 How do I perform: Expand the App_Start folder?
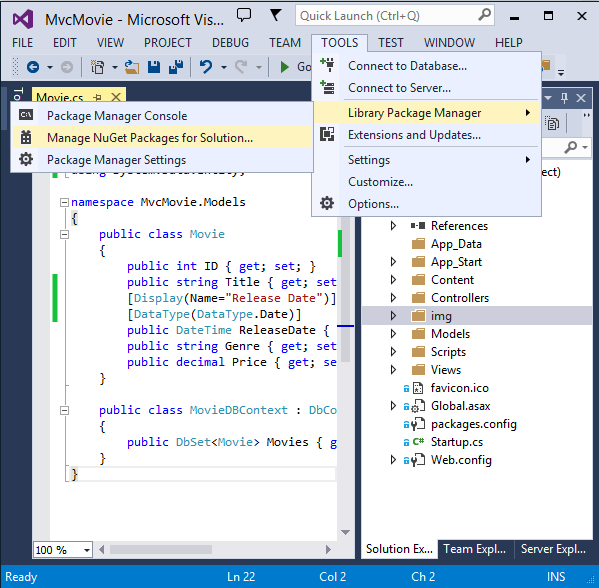point(393,262)
